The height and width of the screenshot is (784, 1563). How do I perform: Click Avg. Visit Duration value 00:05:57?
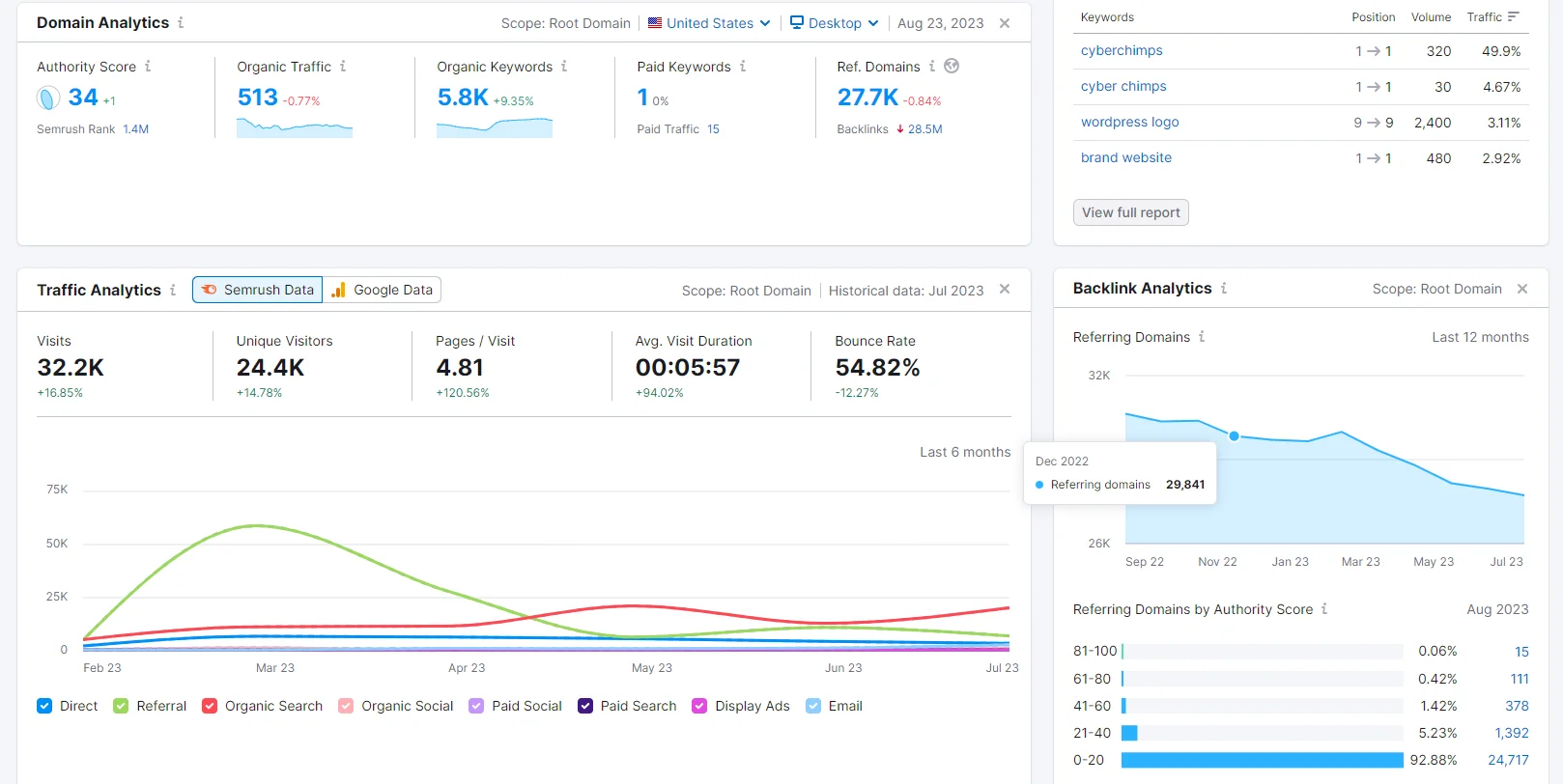coord(688,368)
